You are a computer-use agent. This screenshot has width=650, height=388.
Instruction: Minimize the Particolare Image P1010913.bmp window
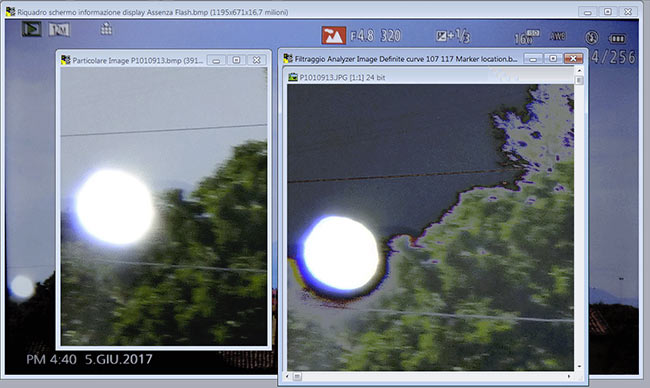point(216,61)
